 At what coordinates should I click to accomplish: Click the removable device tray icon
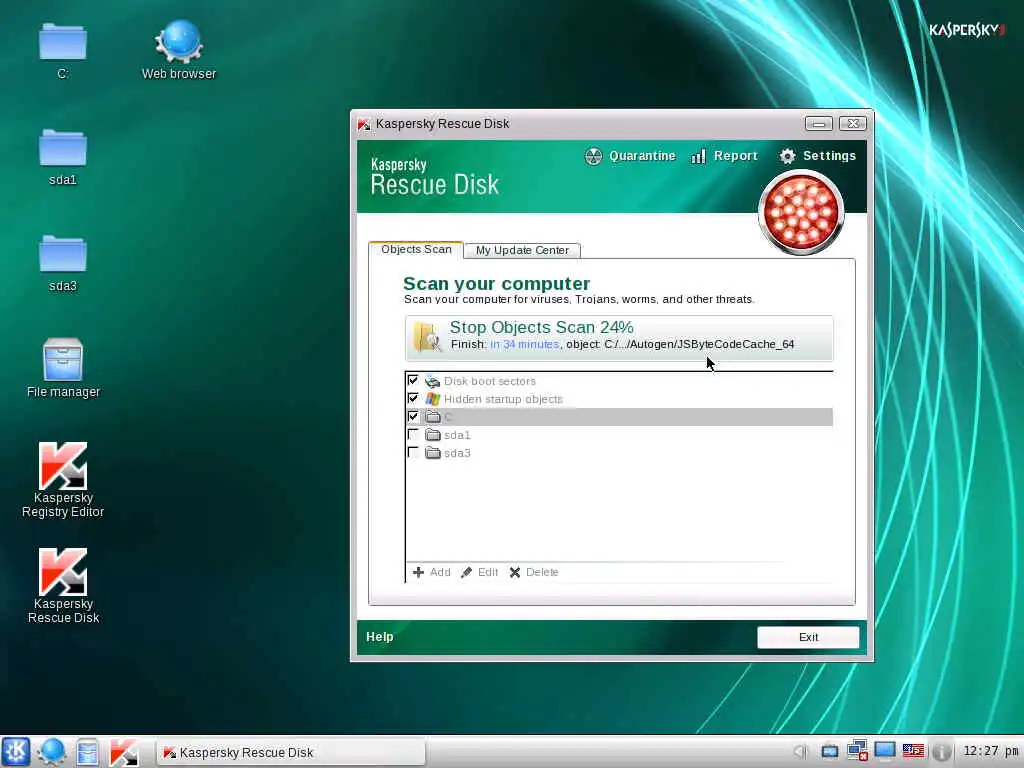point(829,752)
